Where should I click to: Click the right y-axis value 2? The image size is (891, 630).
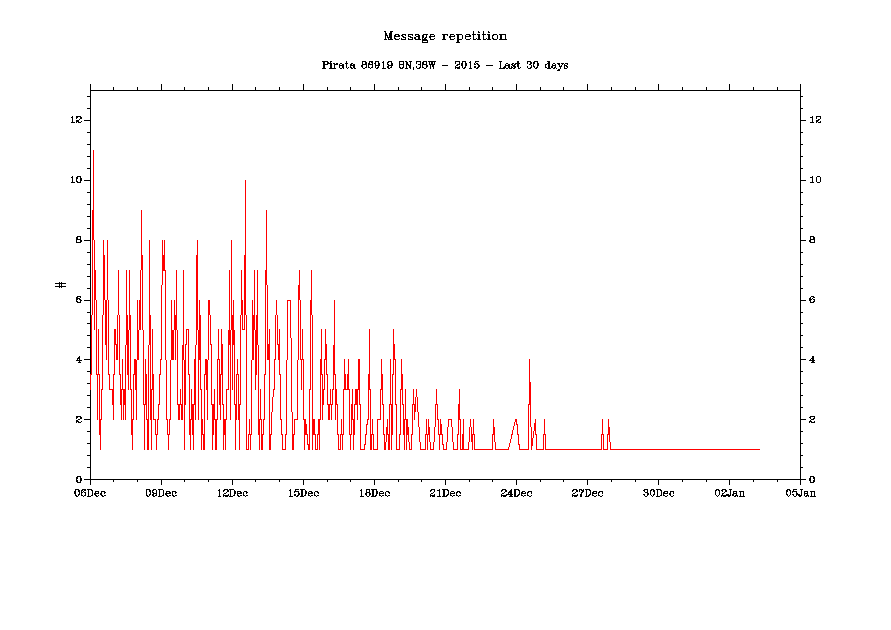pyautogui.click(x=813, y=419)
